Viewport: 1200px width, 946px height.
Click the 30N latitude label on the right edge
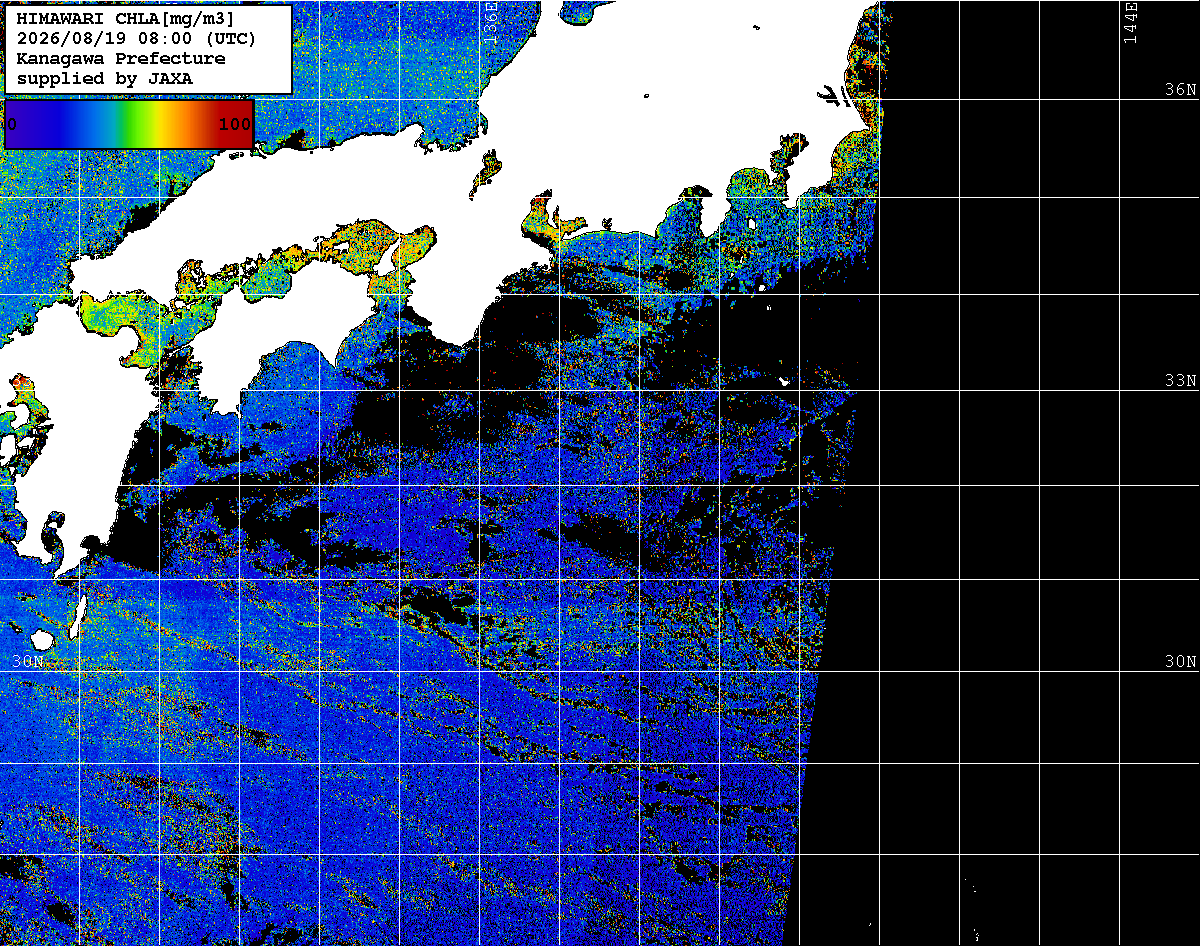1180,662
